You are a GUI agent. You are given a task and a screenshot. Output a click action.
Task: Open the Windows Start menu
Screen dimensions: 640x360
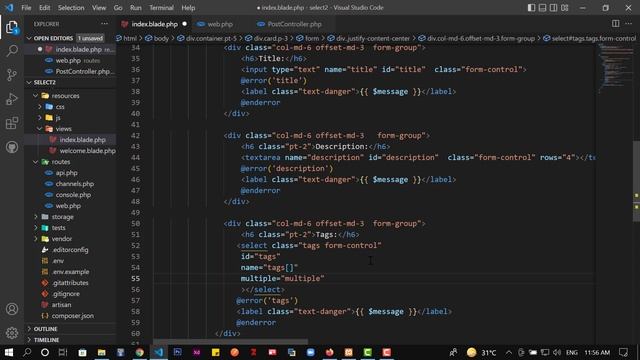tap(9, 352)
